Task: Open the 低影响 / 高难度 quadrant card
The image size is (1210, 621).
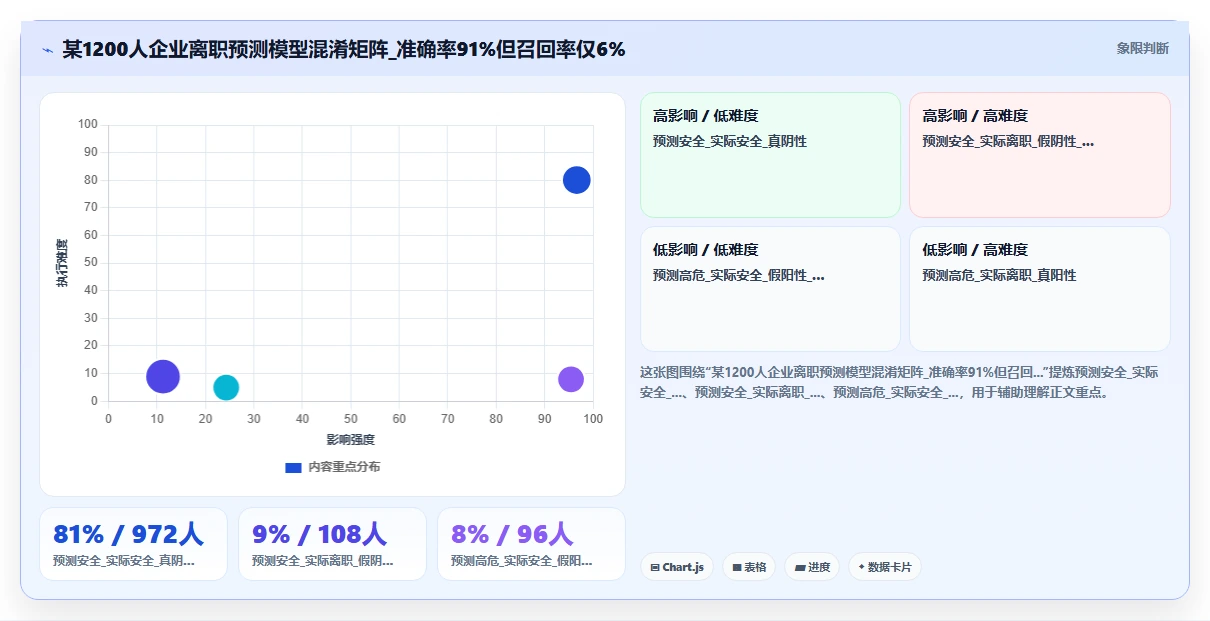Action: [x=1039, y=288]
